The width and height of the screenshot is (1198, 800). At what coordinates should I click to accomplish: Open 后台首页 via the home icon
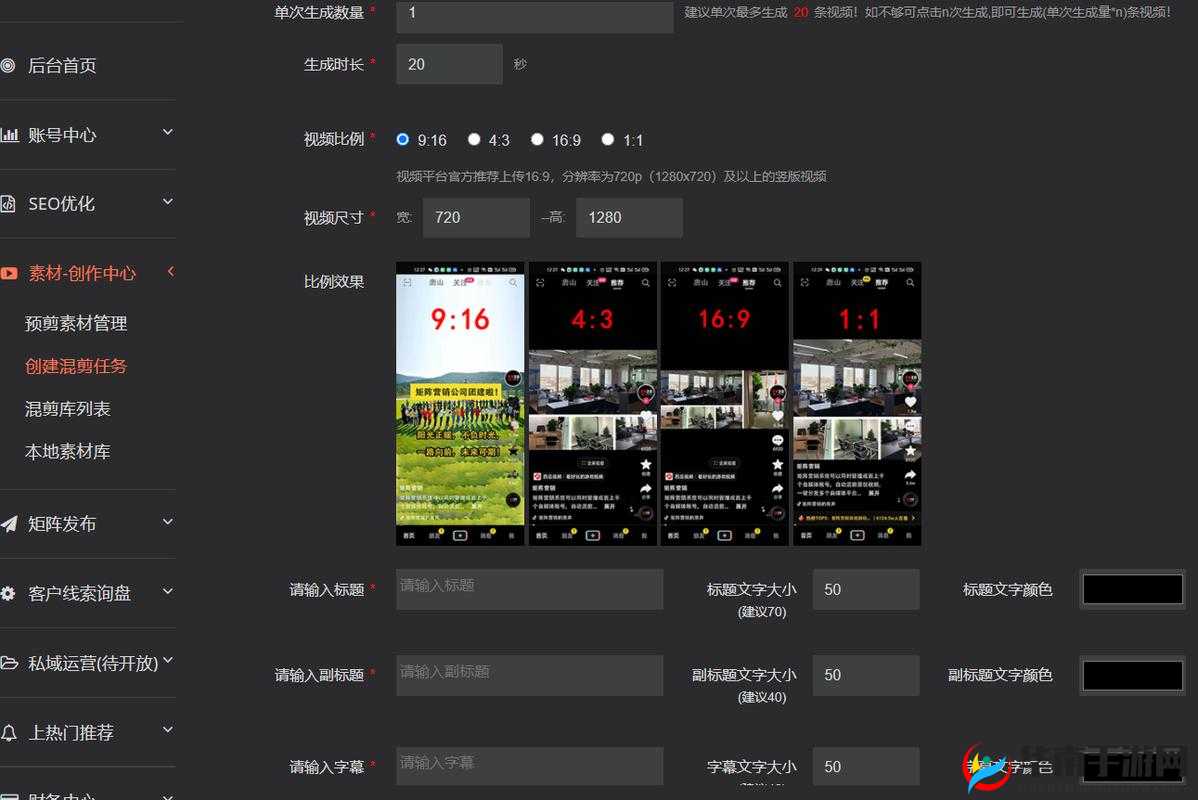(x=11, y=65)
